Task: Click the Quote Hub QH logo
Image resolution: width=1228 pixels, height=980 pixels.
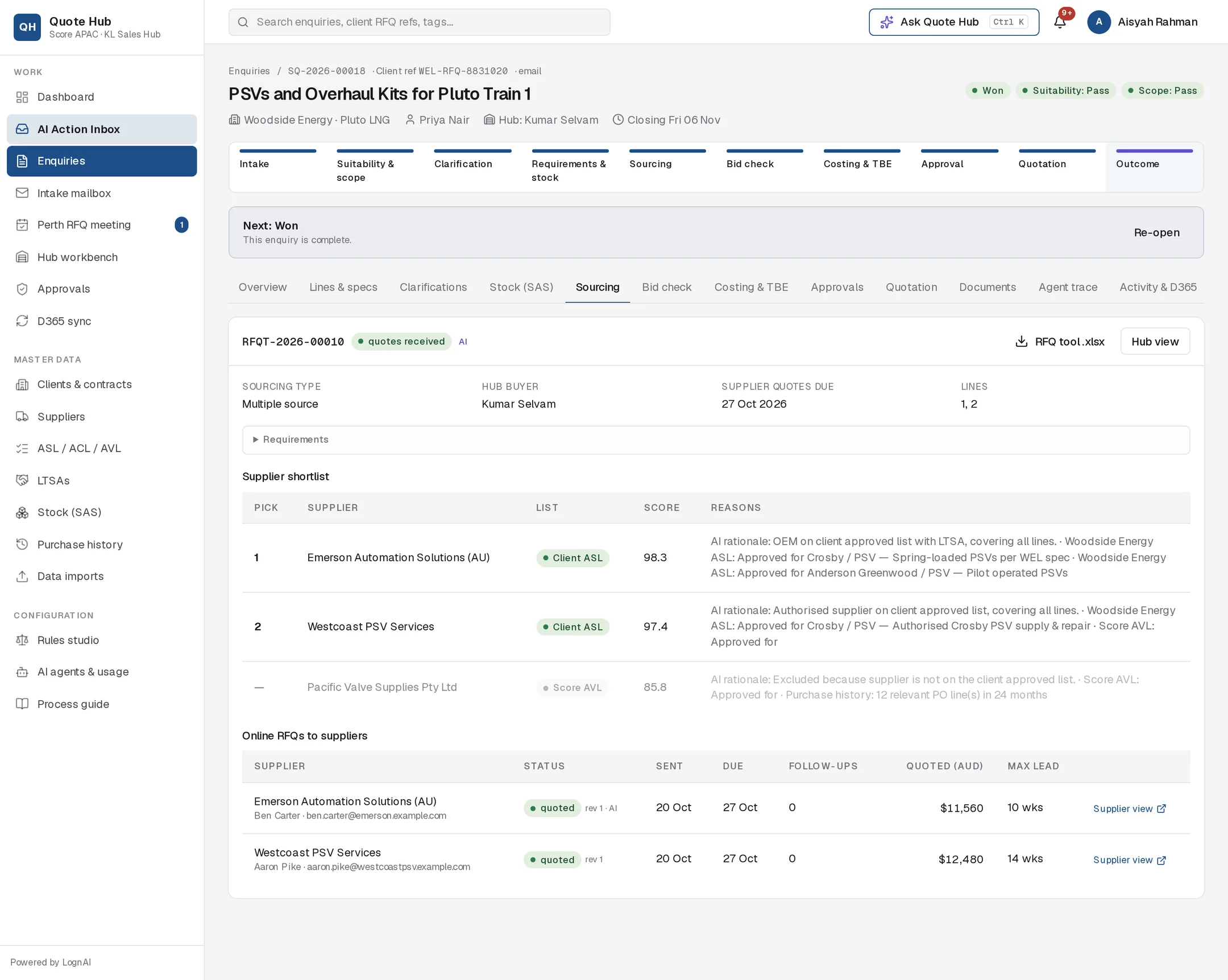Action: coord(27,27)
